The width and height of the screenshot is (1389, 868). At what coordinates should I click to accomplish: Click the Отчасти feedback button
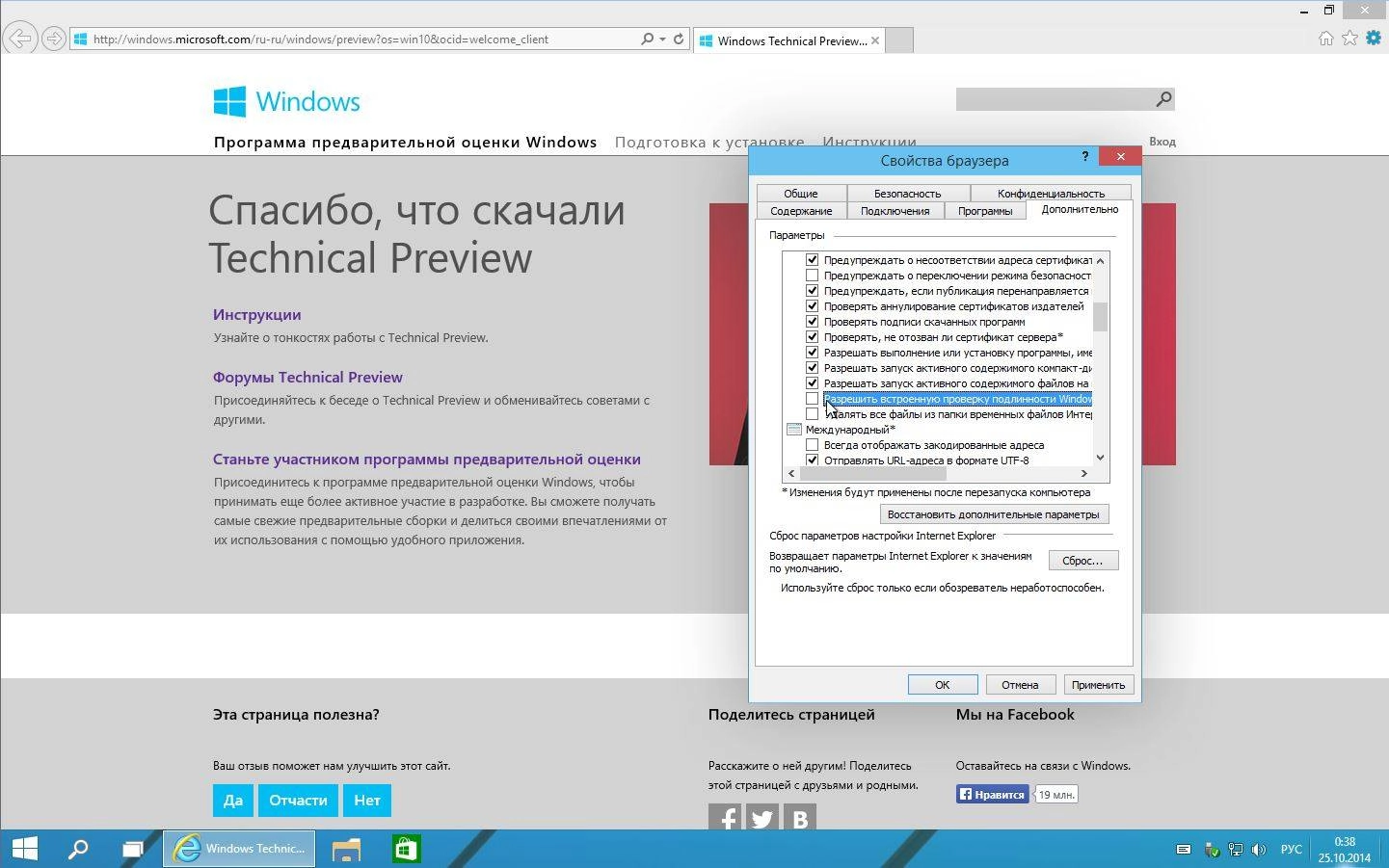(298, 801)
